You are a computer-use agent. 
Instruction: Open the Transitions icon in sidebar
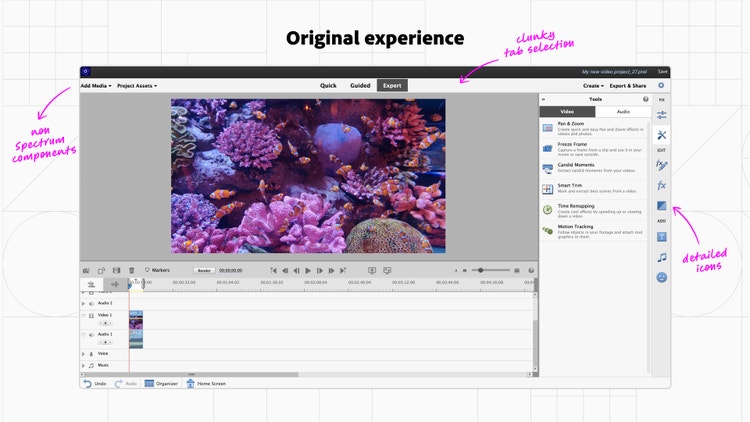pos(662,206)
